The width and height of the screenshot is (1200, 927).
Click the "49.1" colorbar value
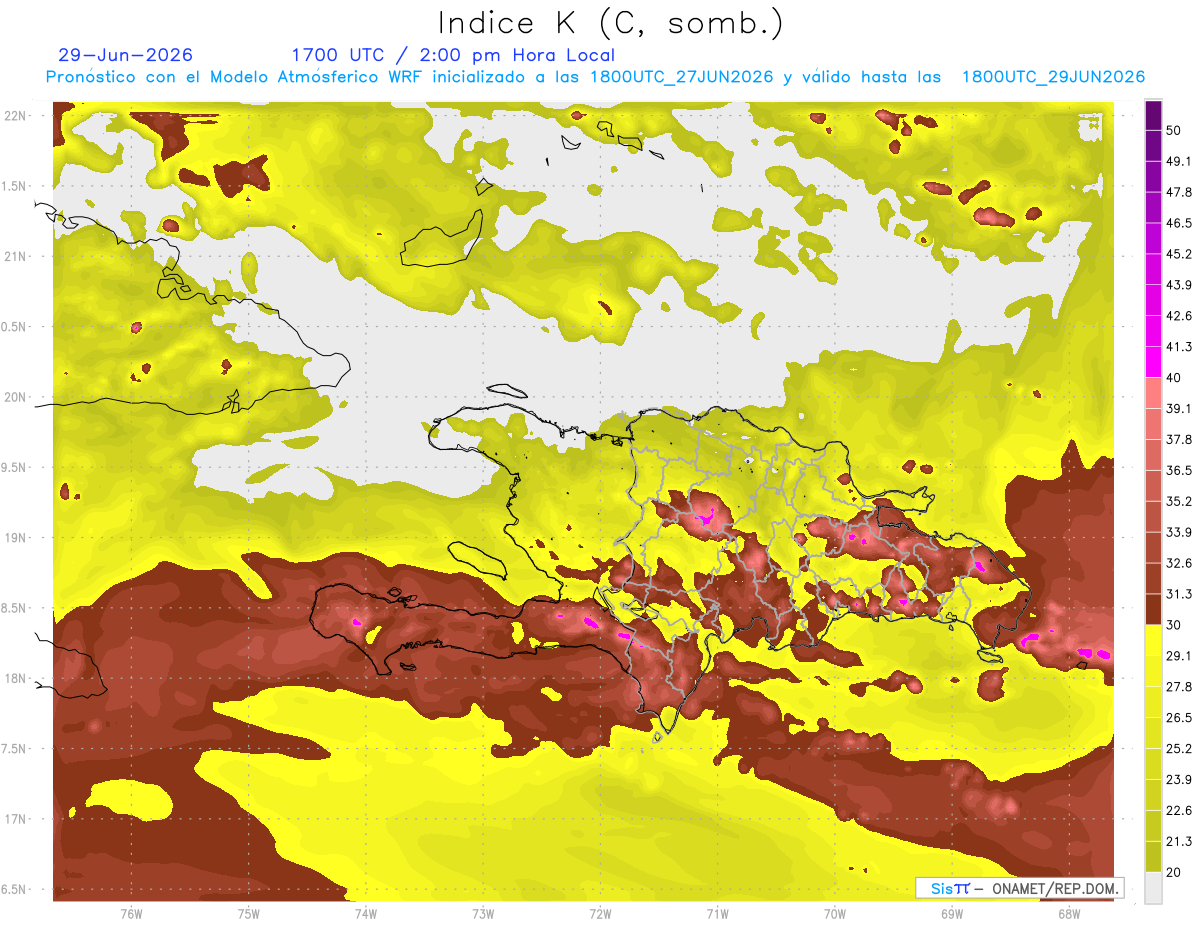pos(1179,161)
